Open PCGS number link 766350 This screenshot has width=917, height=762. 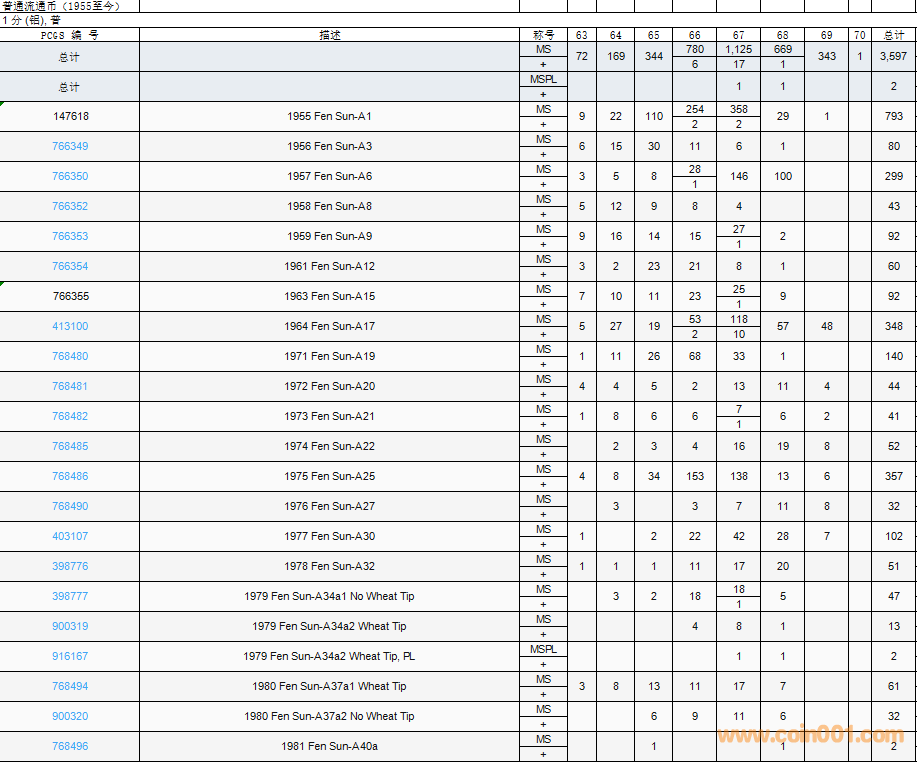pos(70,177)
